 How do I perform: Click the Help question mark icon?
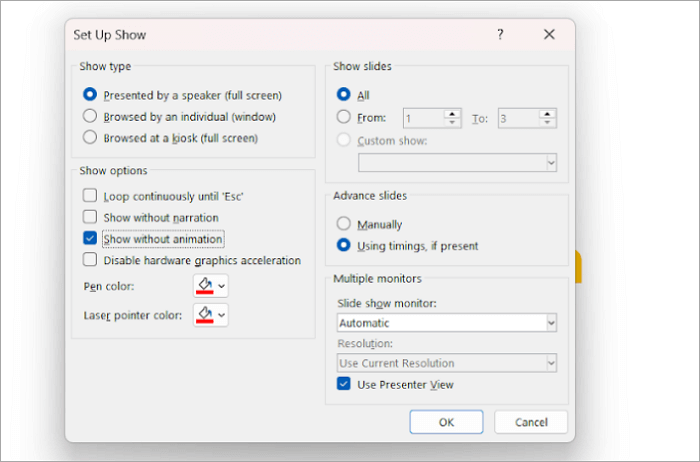point(500,34)
